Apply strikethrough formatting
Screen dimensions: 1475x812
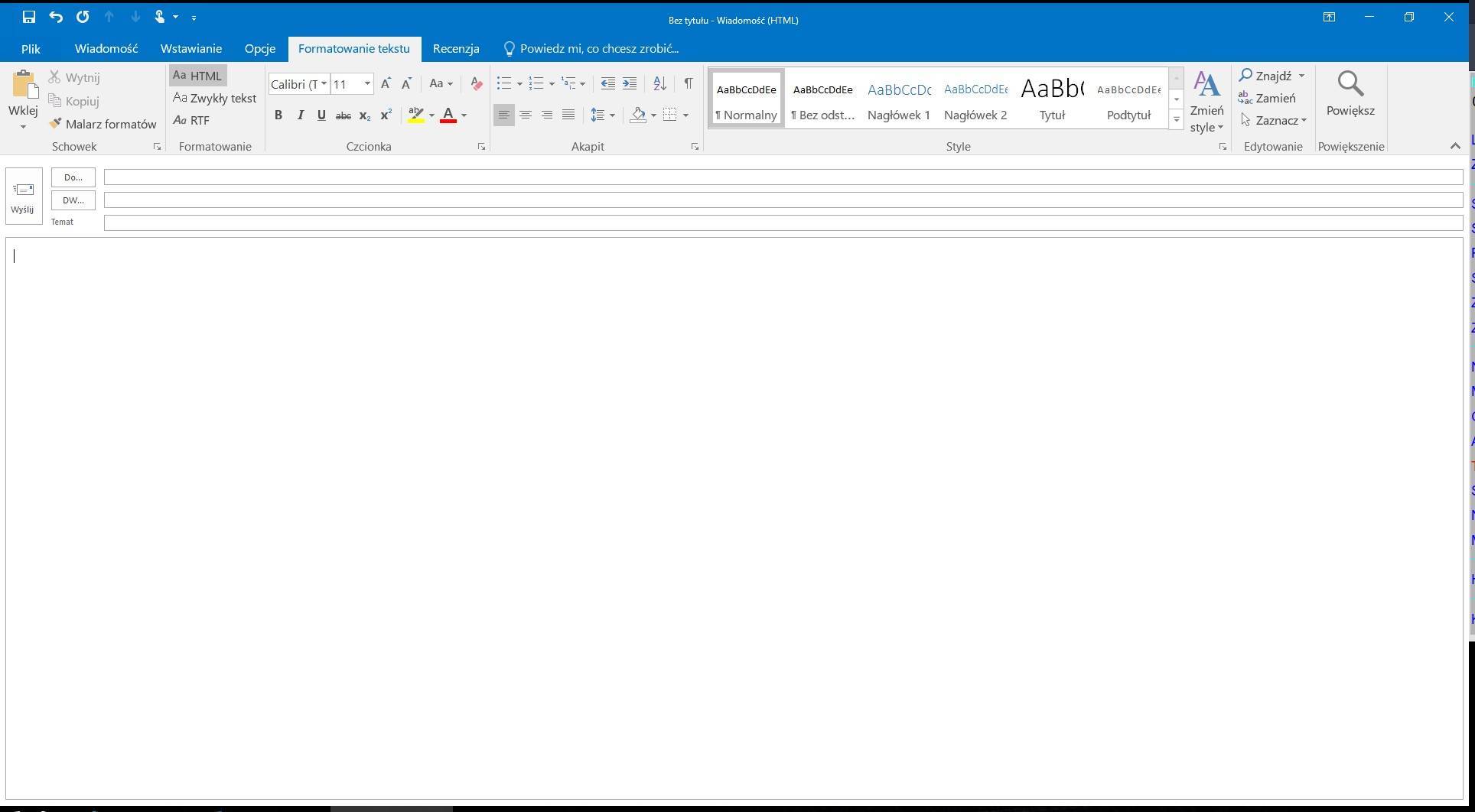pyautogui.click(x=344, y=115)
